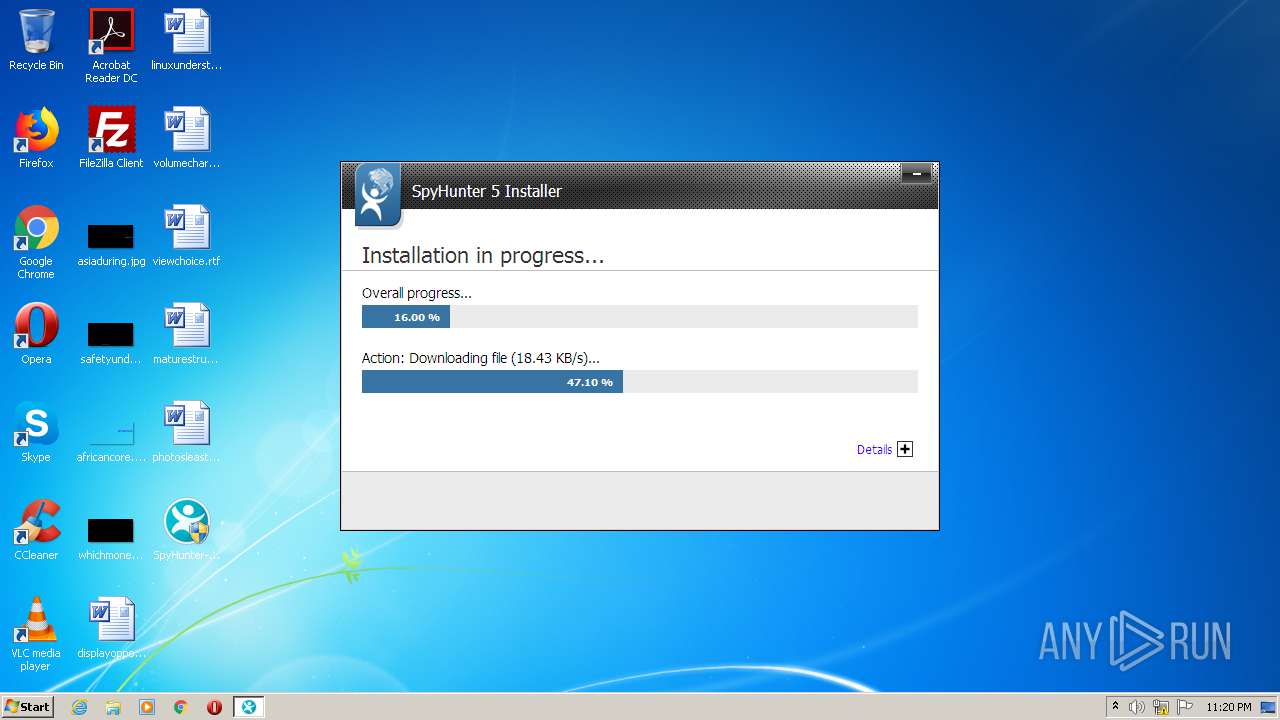
Task: Launch Skype from the desktop
Action: pos(36,432)
